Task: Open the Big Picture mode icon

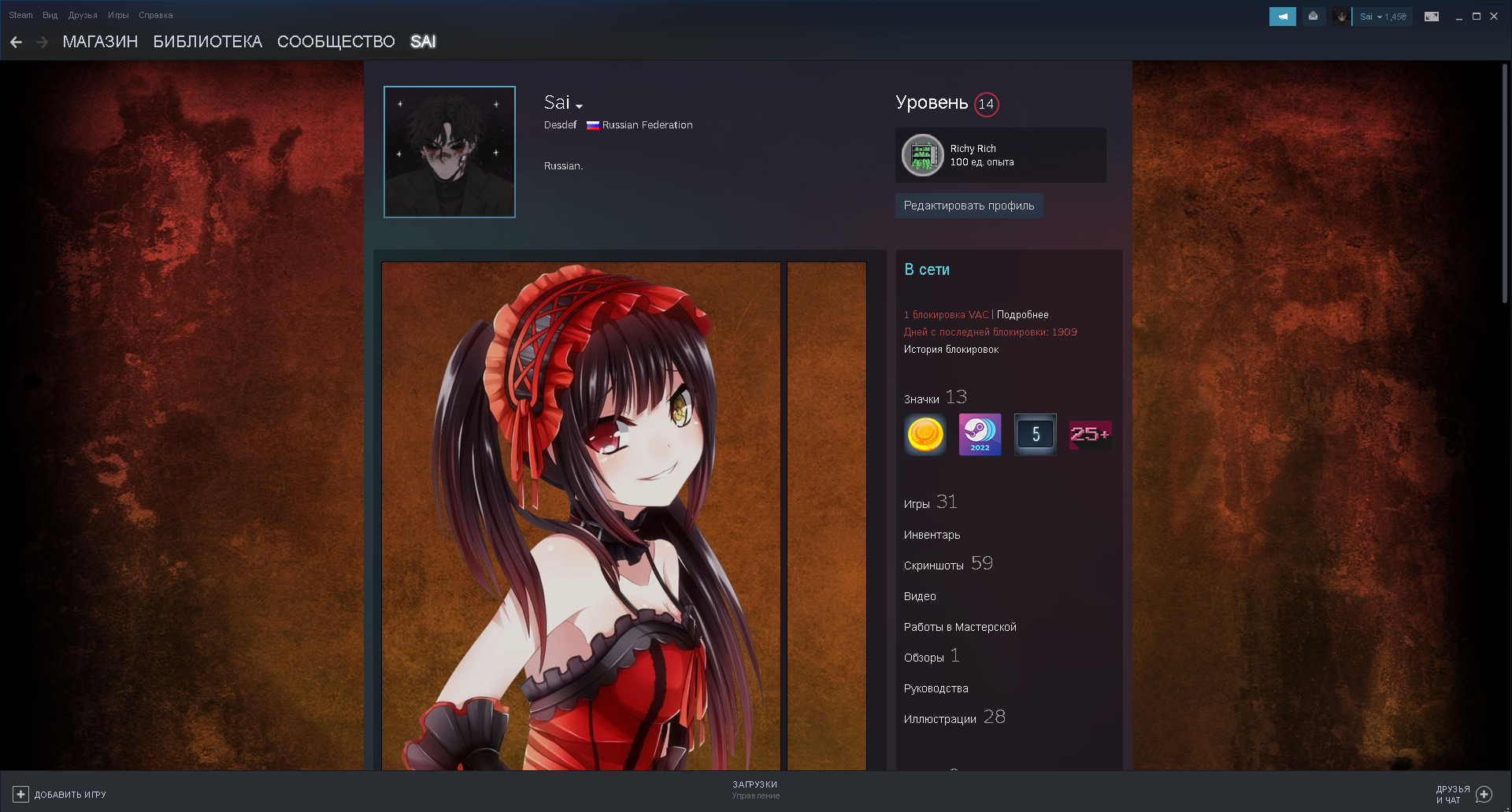Action: [1432, 17]
